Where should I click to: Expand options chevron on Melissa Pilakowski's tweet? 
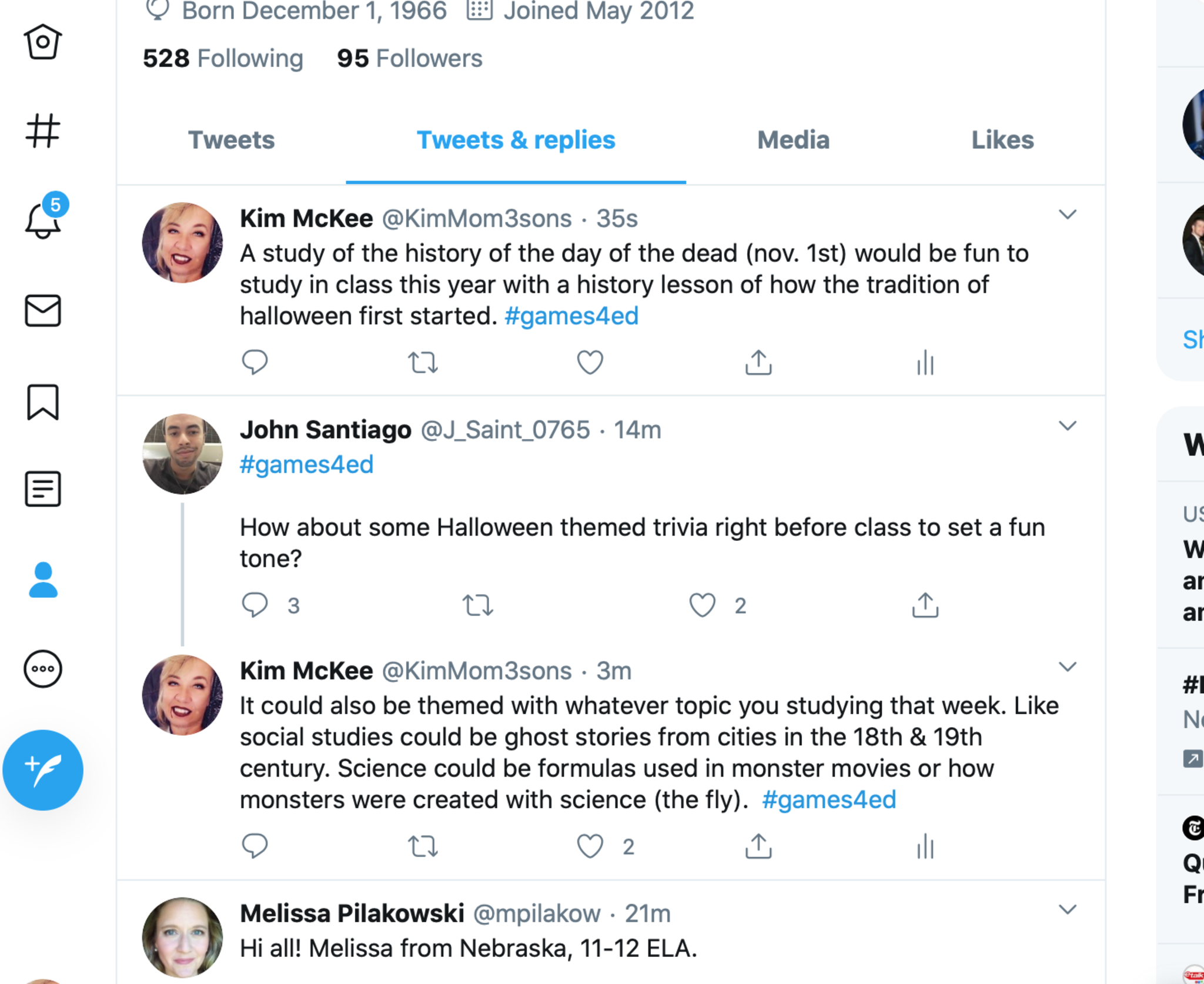coord(1067,909)
